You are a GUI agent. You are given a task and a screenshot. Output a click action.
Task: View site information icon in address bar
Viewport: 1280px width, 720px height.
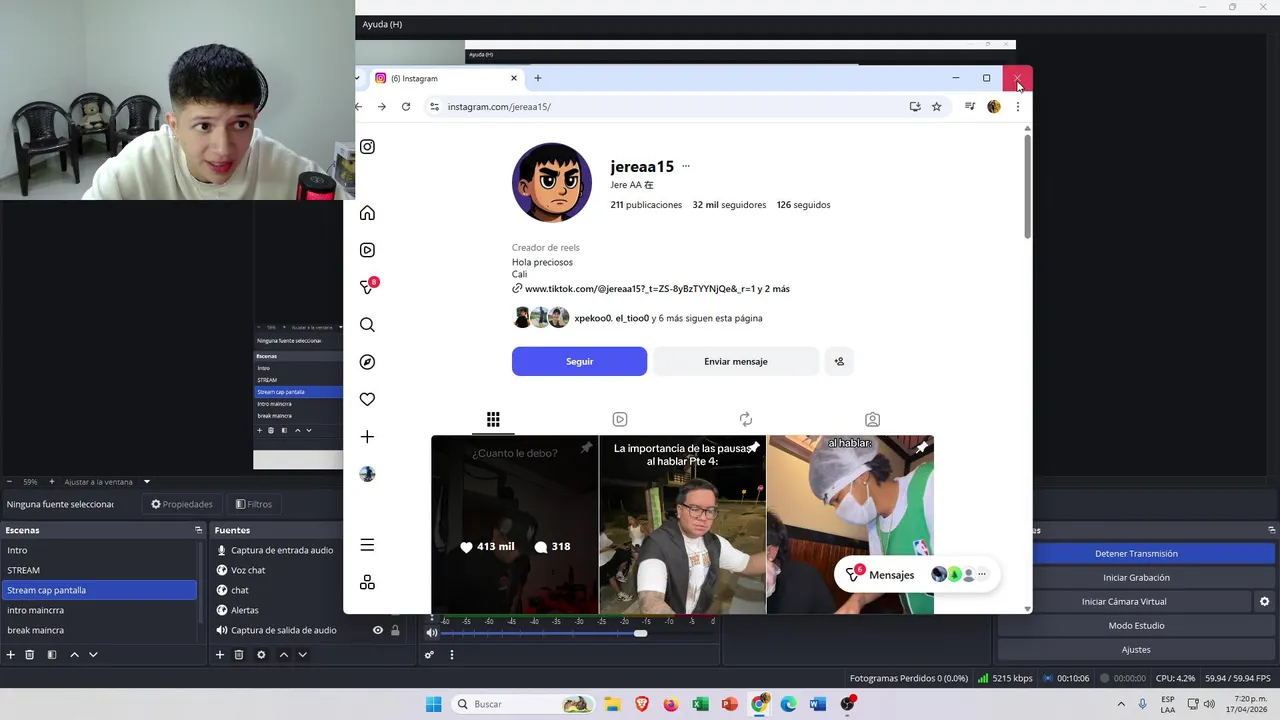pyautogui.click(x=434, y=106)
